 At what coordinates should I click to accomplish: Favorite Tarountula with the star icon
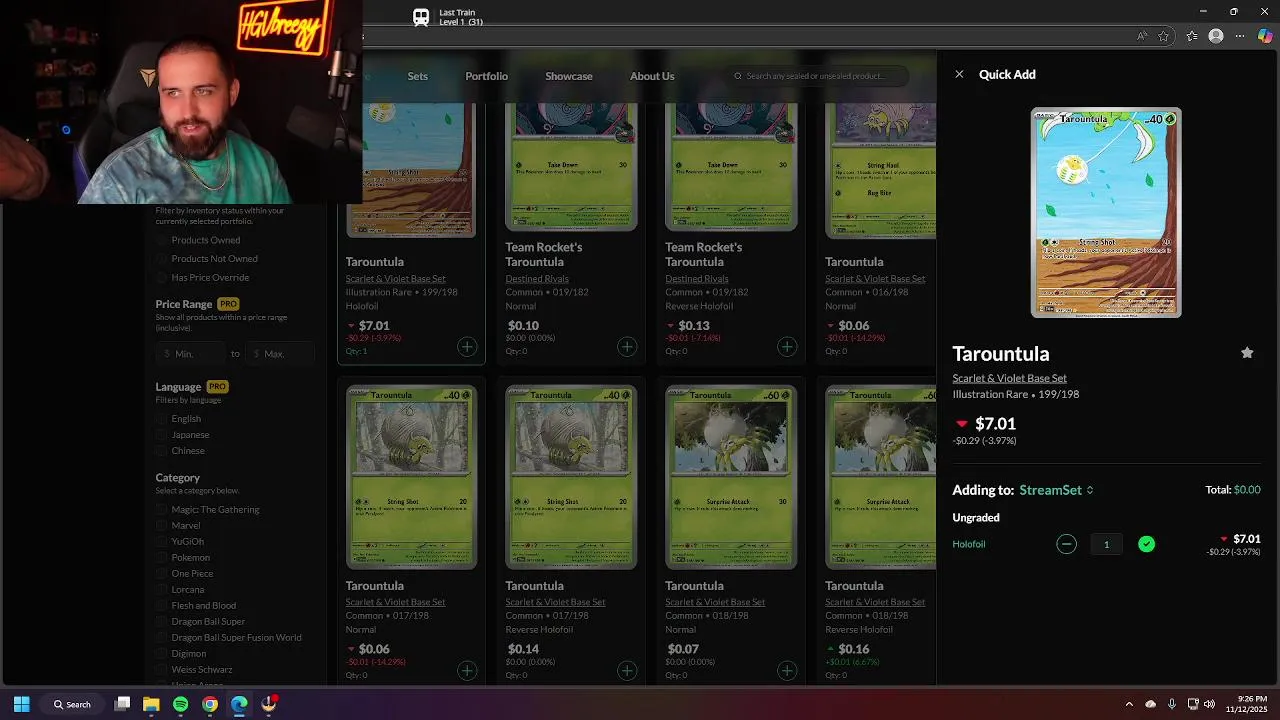point(1247,353)
